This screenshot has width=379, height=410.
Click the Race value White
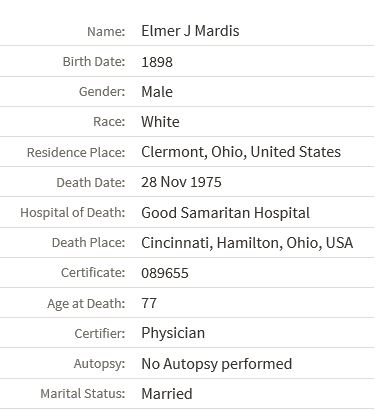coord(160,122)
